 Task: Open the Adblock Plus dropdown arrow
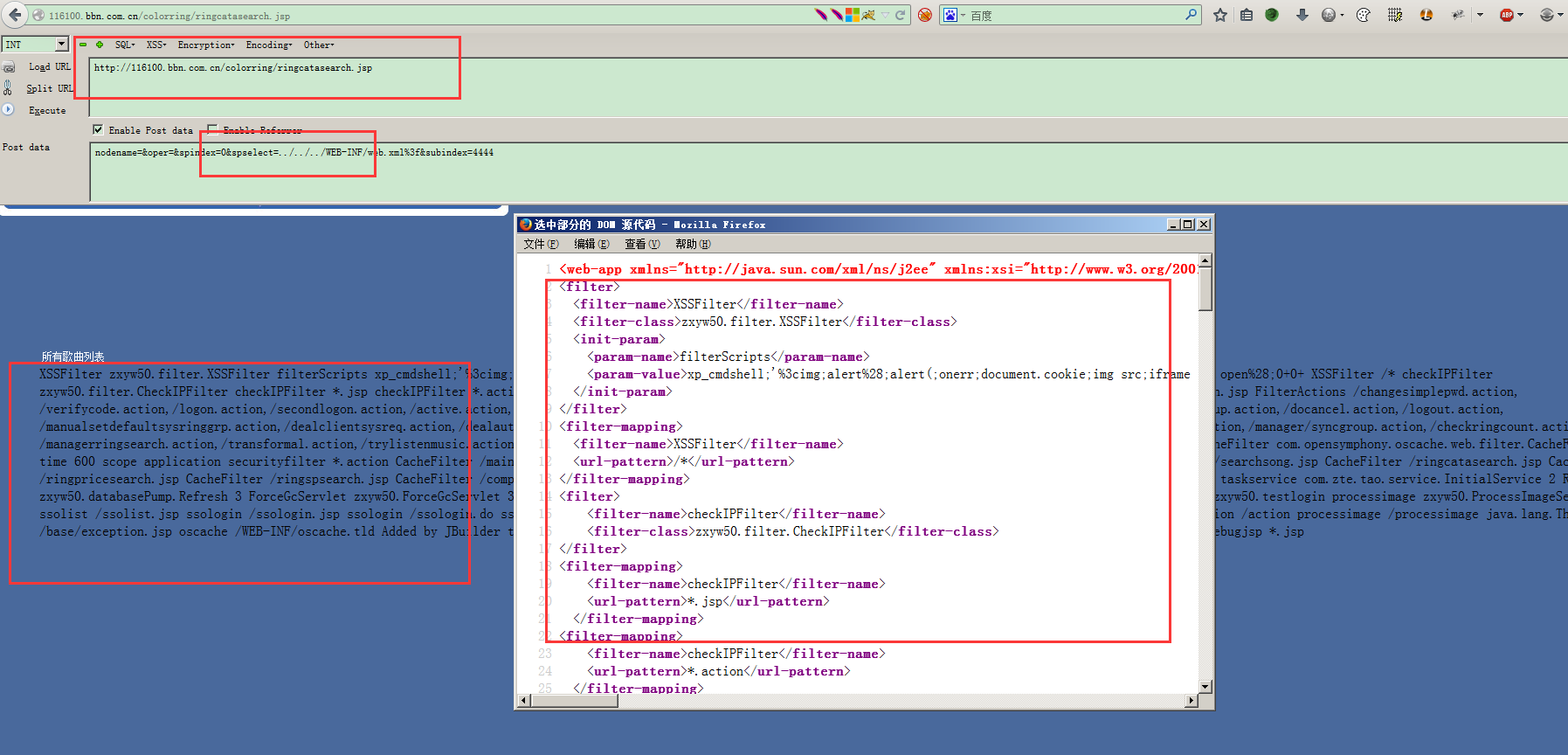[1520, 15]
